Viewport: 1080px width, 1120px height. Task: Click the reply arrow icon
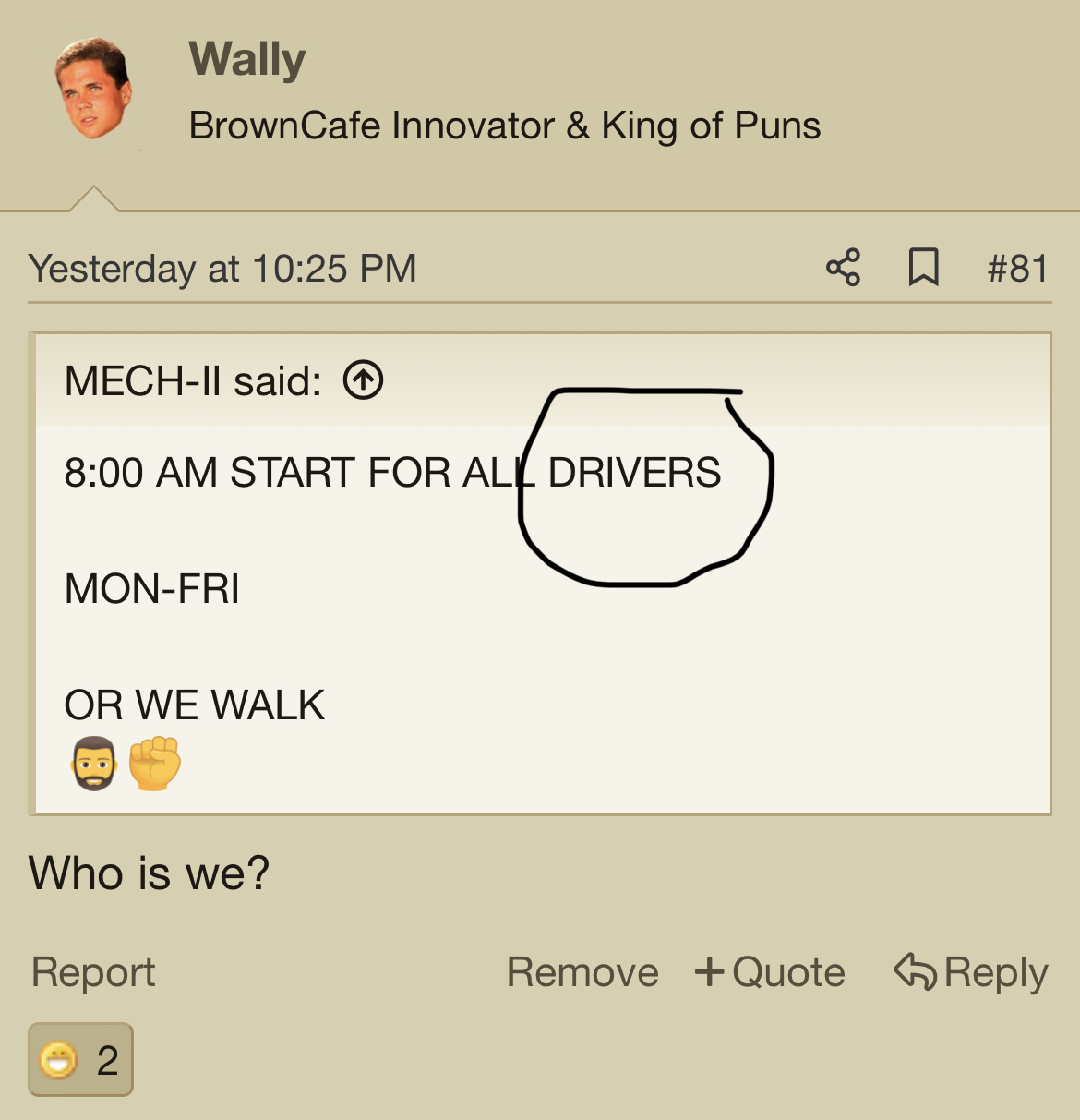point(915,971)
